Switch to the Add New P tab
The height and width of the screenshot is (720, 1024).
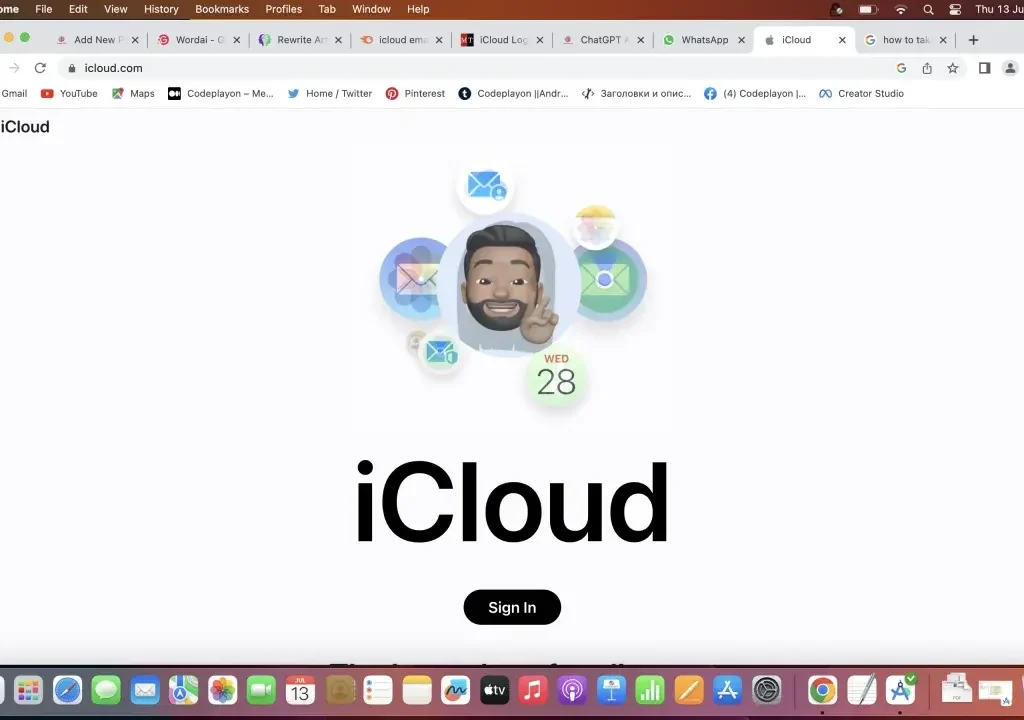(98, 40)
